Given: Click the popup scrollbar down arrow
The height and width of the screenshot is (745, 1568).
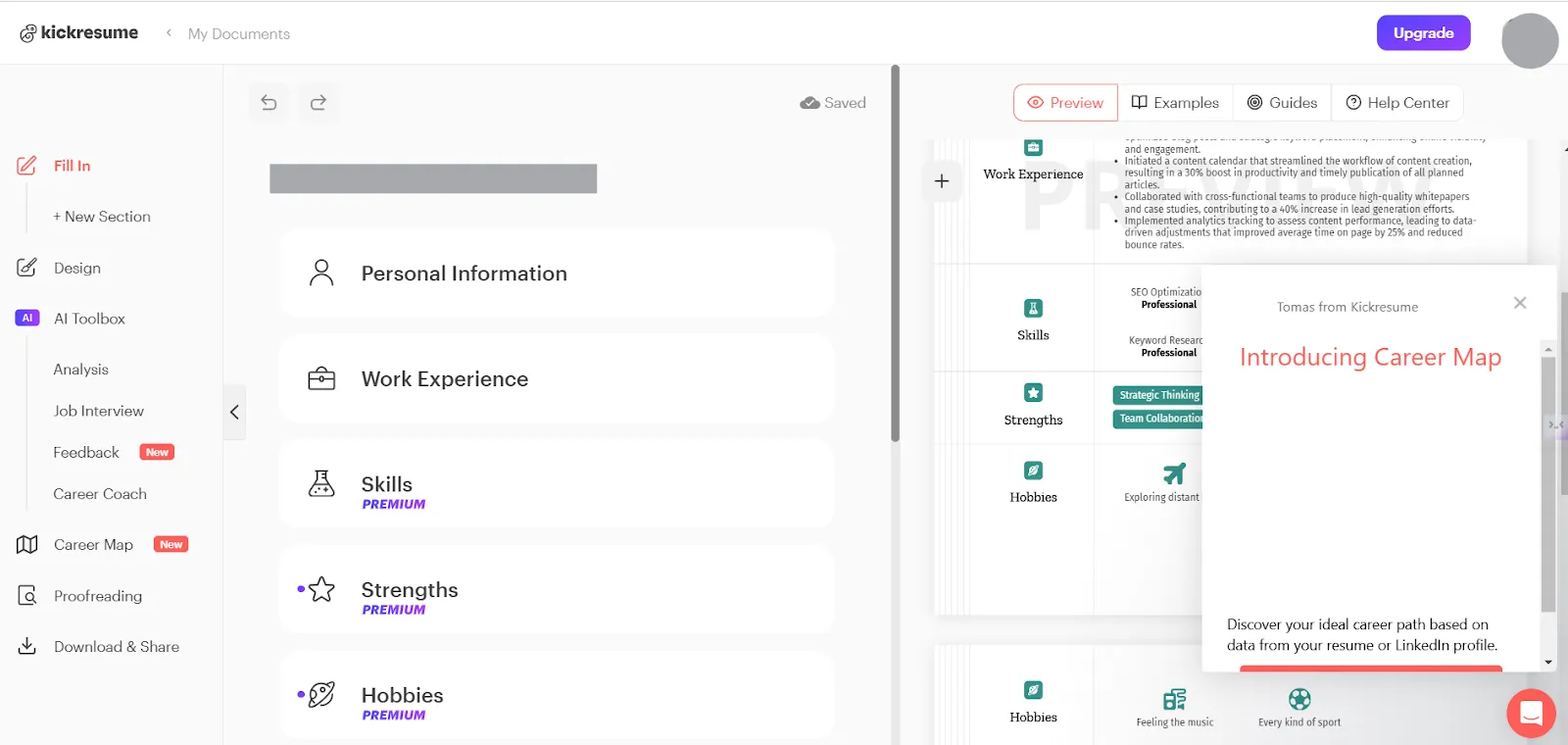Looking at the screenshot, I should (1548, 663).
